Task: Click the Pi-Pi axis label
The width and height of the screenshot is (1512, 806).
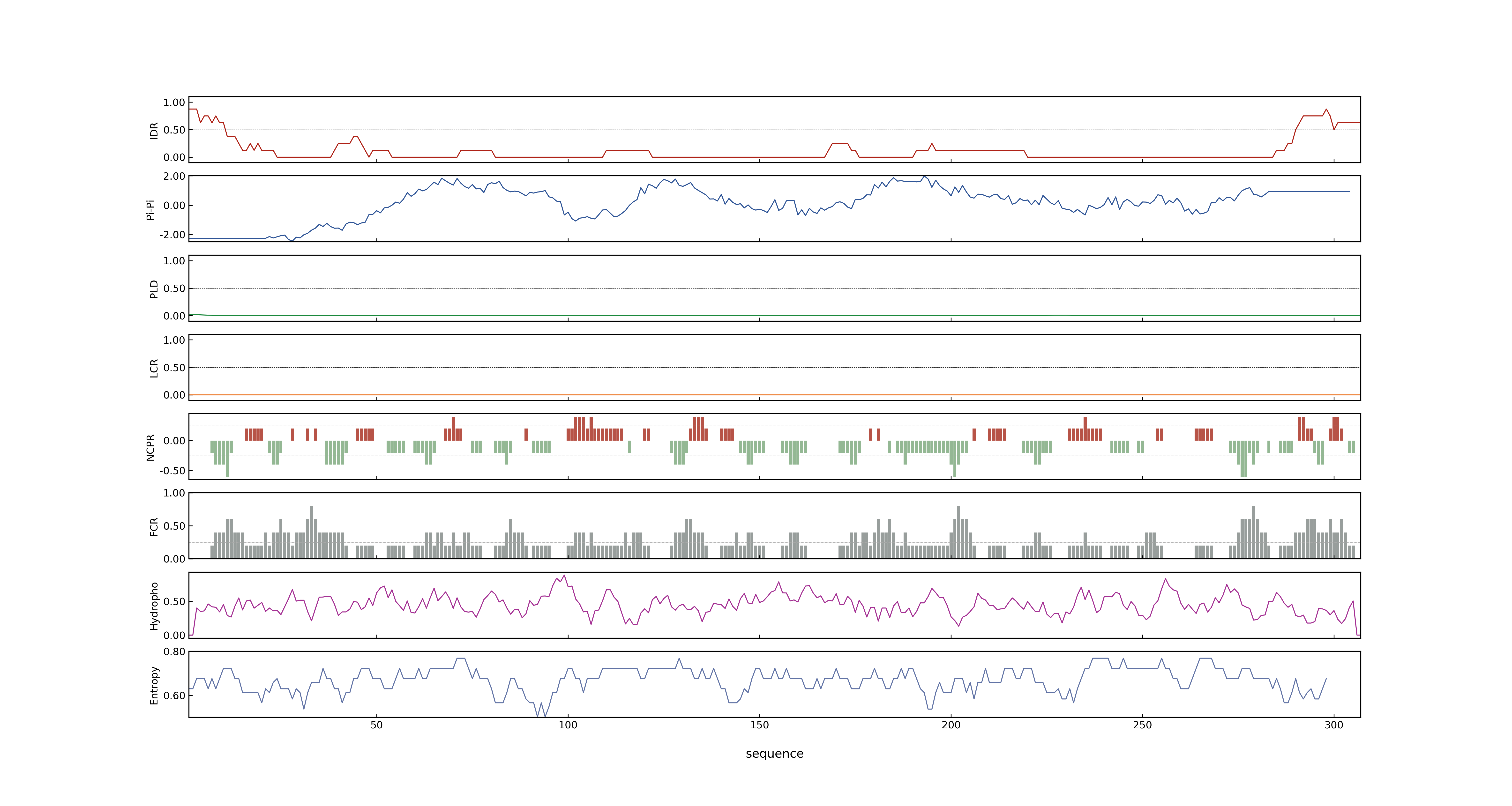Action: [150, 209]
